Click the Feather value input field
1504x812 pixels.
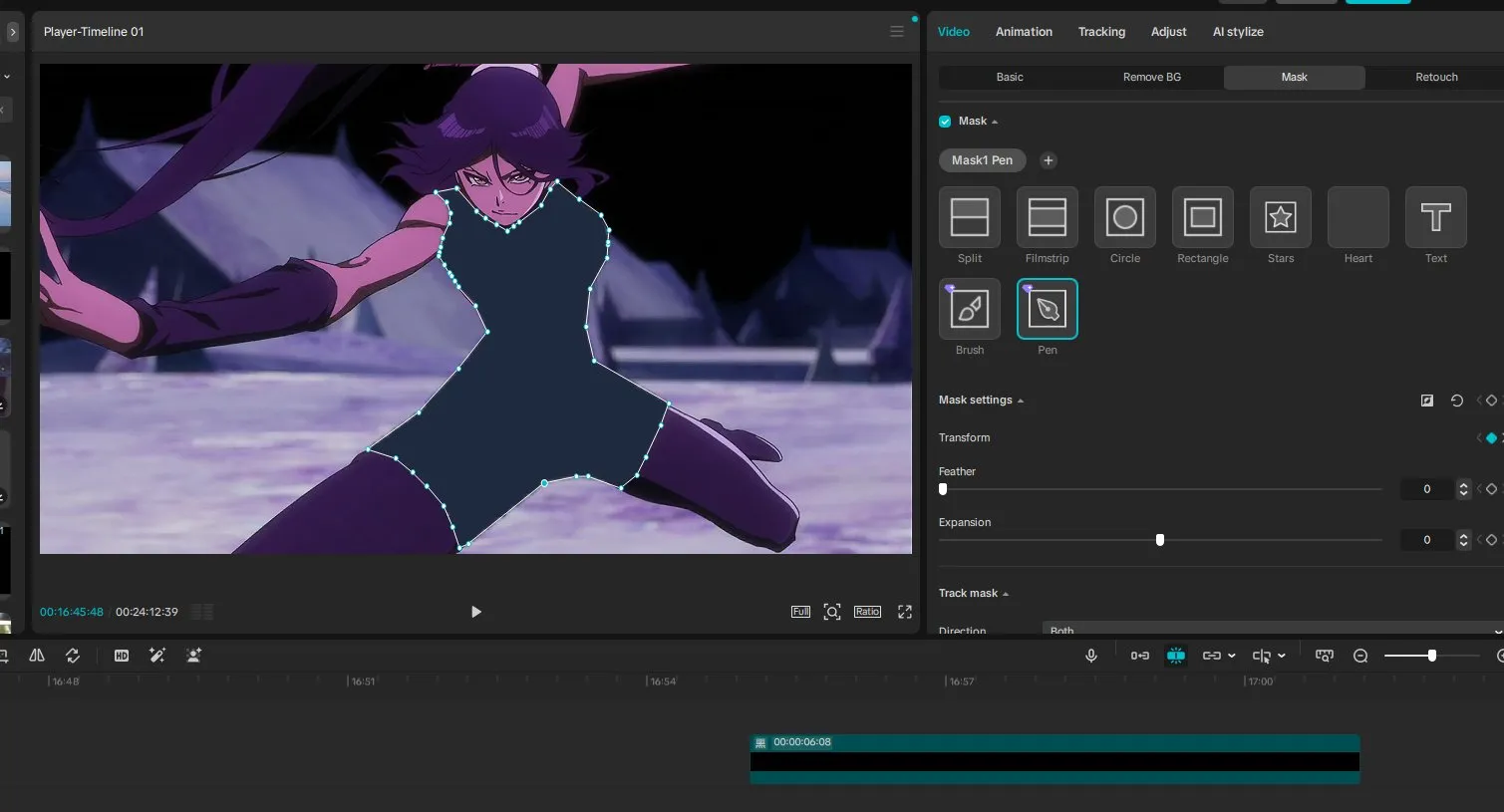(1427, 489)
